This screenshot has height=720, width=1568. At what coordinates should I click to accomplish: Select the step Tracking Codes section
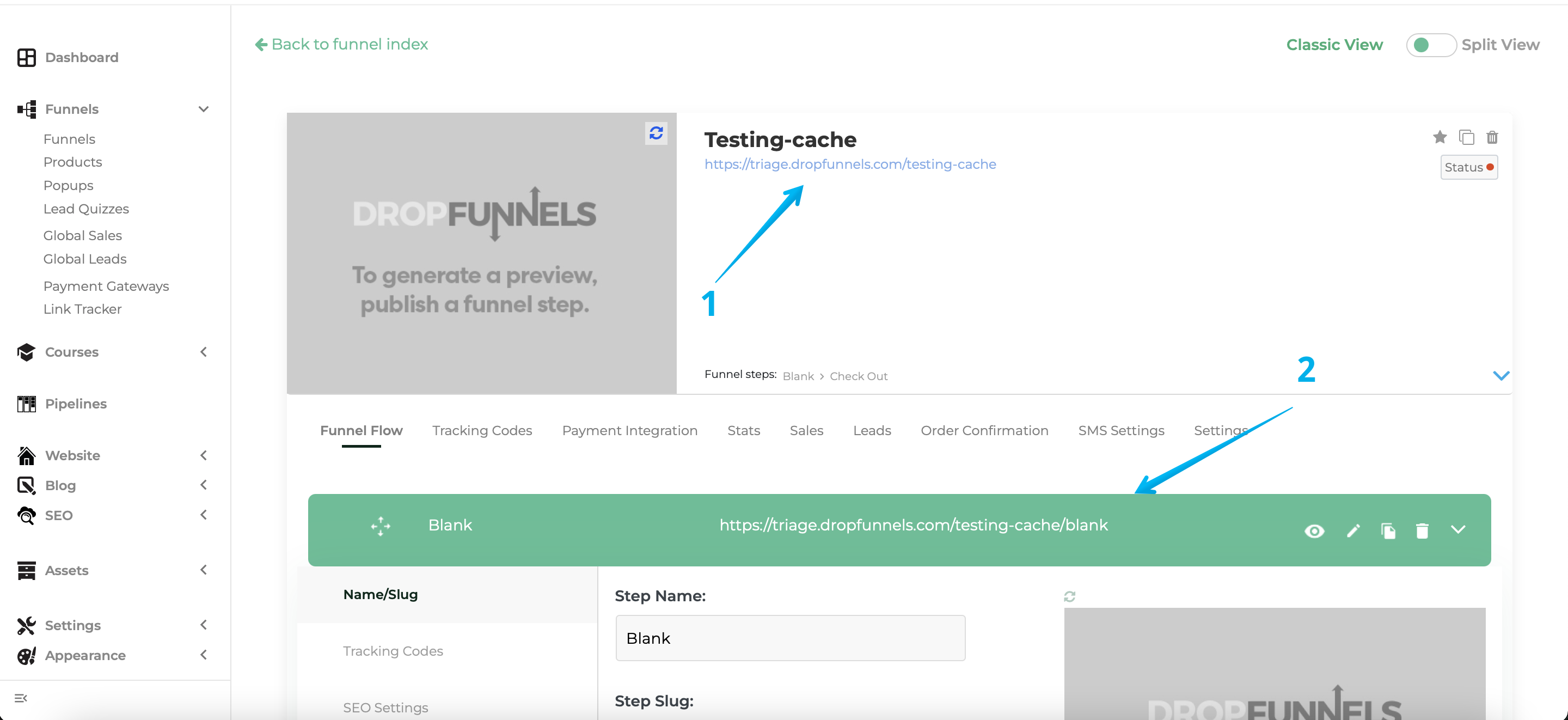pos(448,651)
